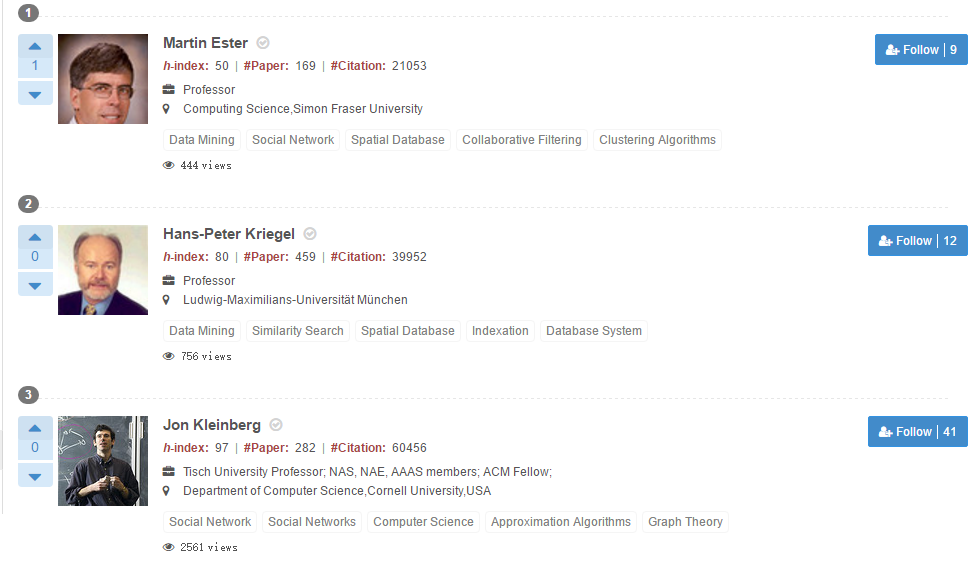This screenshot has height=565, width=980.
Task: Upvote Jon Kleinberg with the up arrow
Action: [35, 428]
